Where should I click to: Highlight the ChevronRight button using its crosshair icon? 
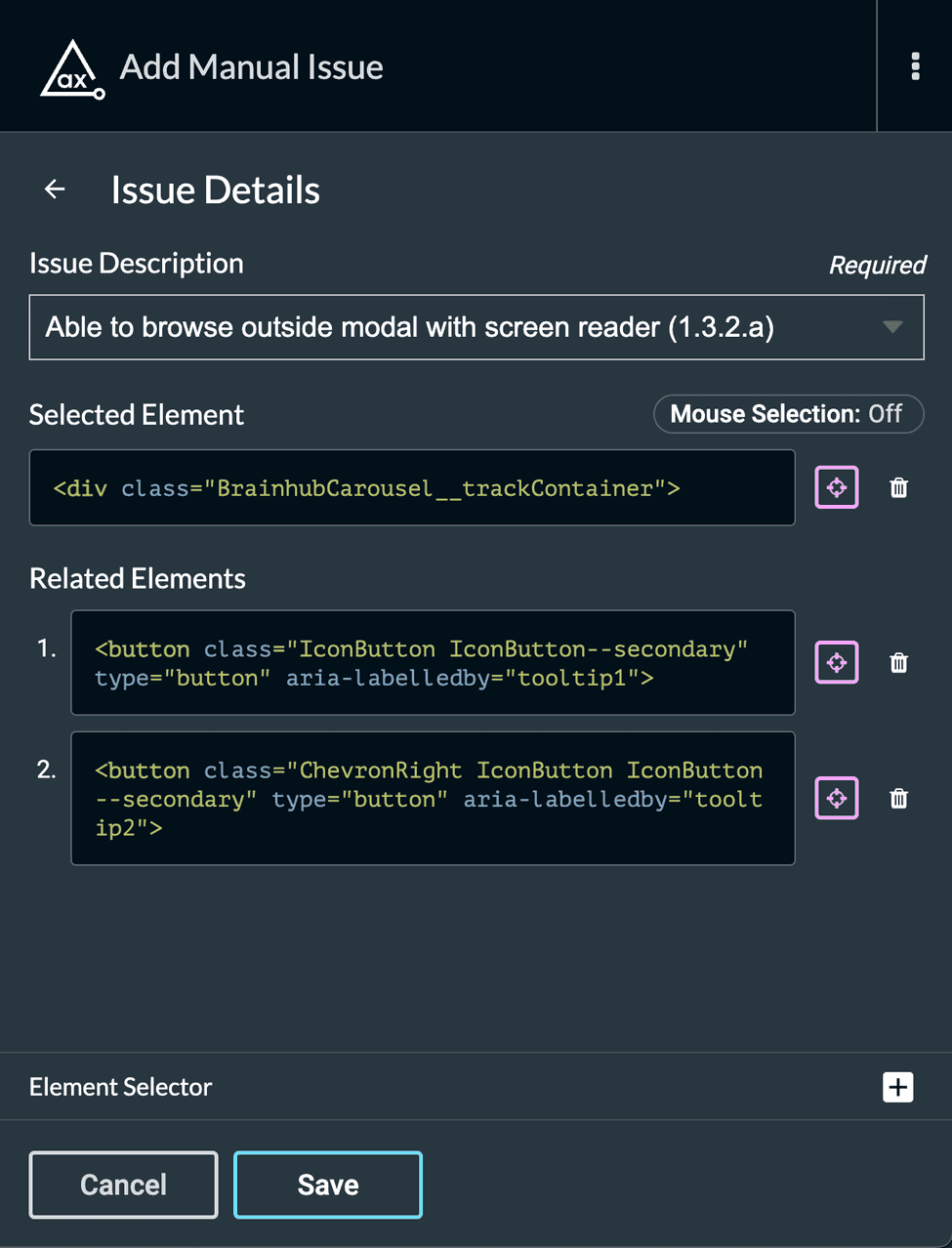pyautogui.click(x=836, y=798)
